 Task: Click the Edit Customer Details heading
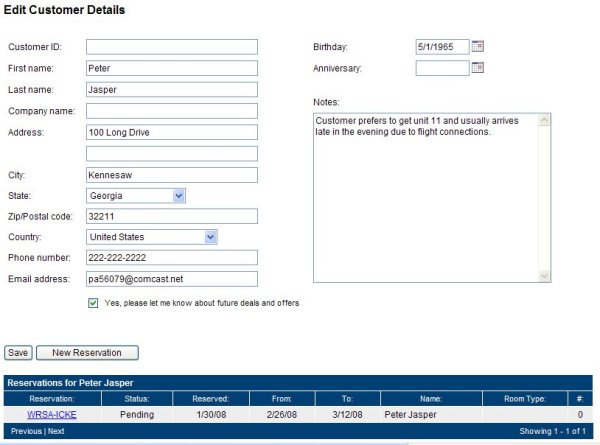tap(64, 10)
